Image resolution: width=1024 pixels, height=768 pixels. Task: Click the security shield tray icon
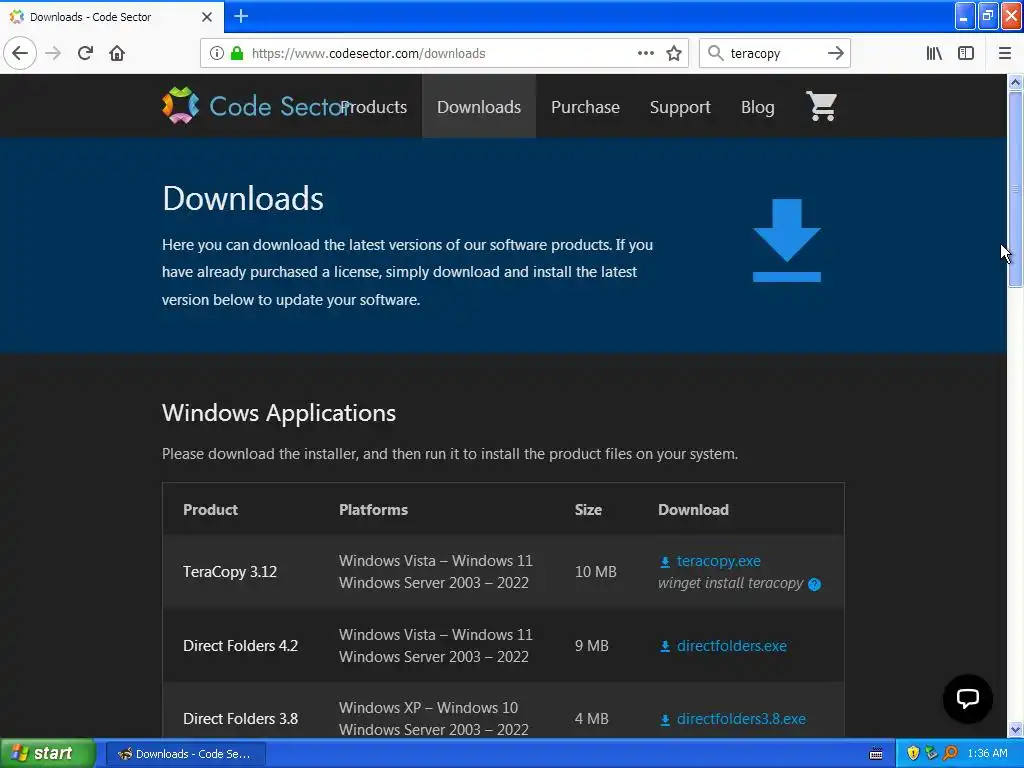(x=913, y=753)
